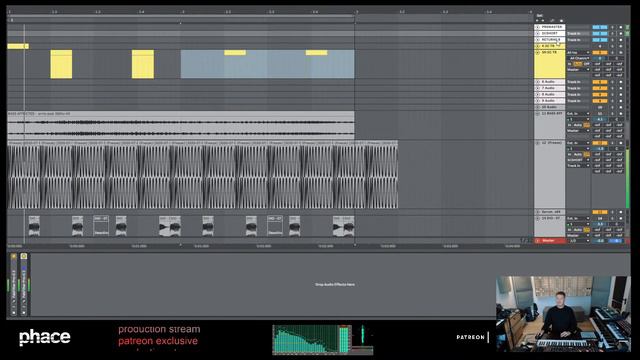Arm the PREMASTER track for recording

coord(621,27)
